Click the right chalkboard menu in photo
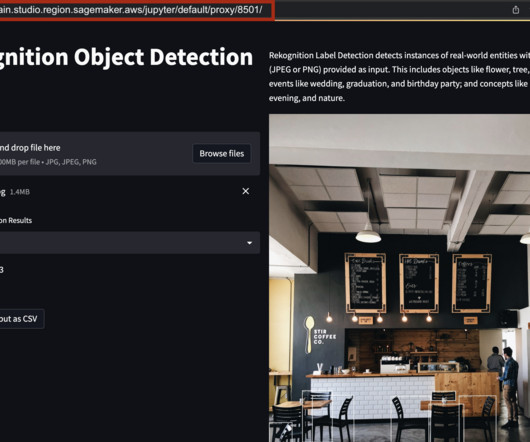Viewport: 530px width, 442px height. coord(472,283)
